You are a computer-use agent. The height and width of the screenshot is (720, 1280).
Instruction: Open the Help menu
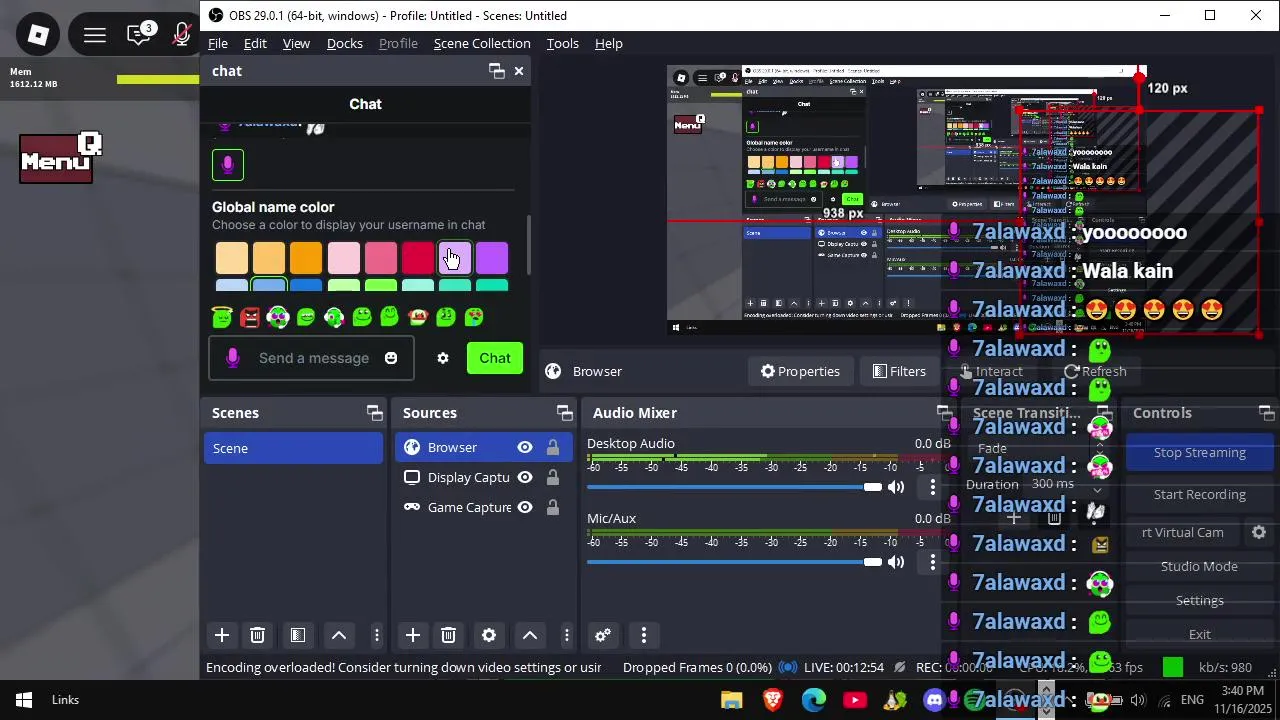click(609, 43)
